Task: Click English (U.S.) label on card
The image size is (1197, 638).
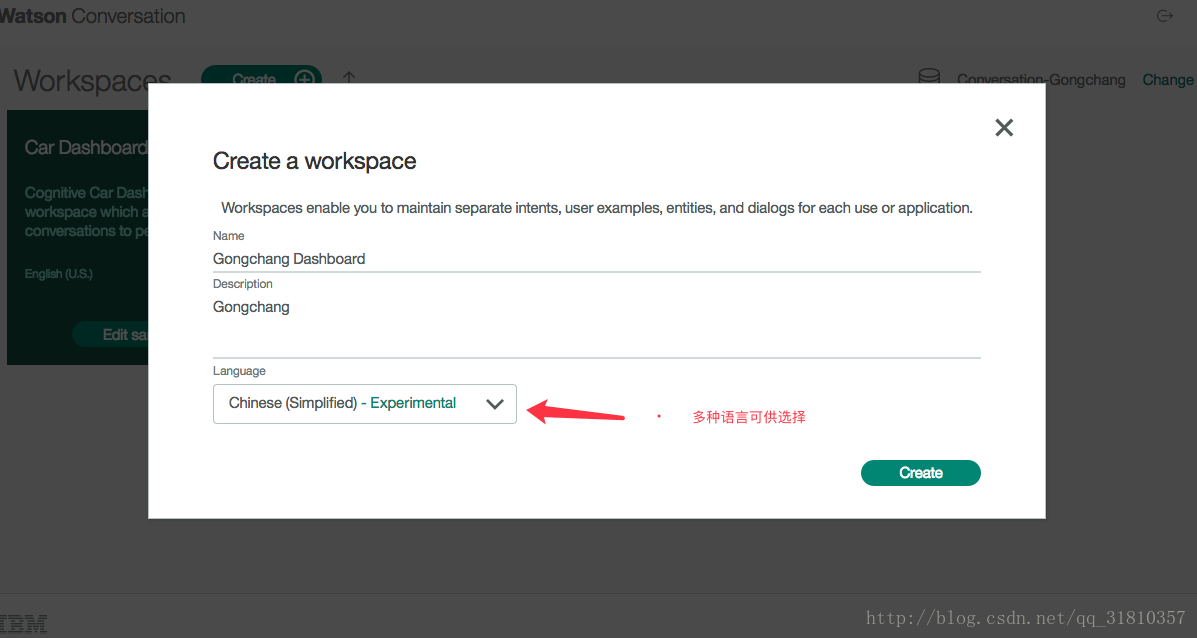Action: [58, 274]
